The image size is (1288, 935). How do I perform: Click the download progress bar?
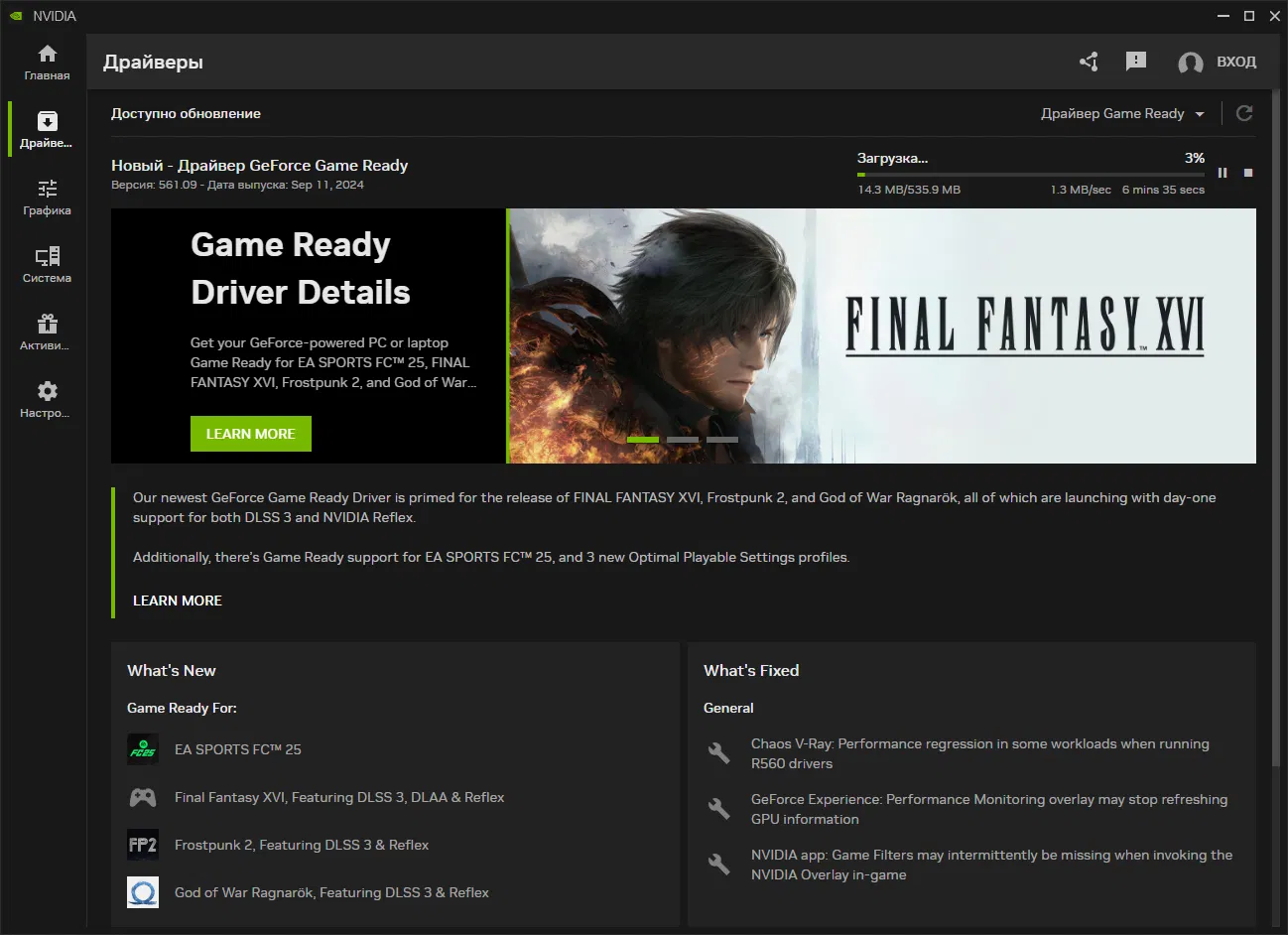pyautogui.click(x=1031, y=175)
